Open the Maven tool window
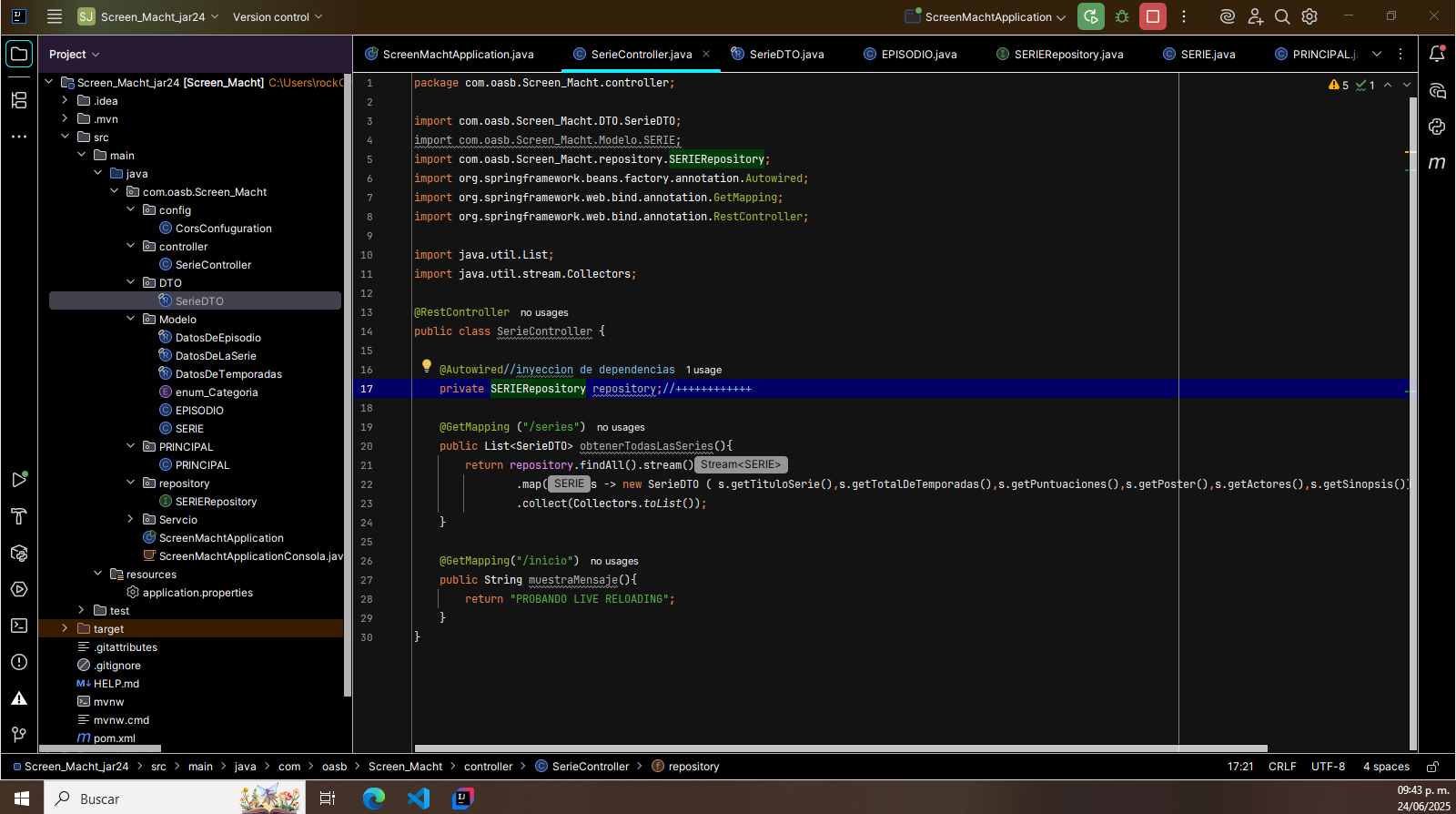 pos(1437,163)
